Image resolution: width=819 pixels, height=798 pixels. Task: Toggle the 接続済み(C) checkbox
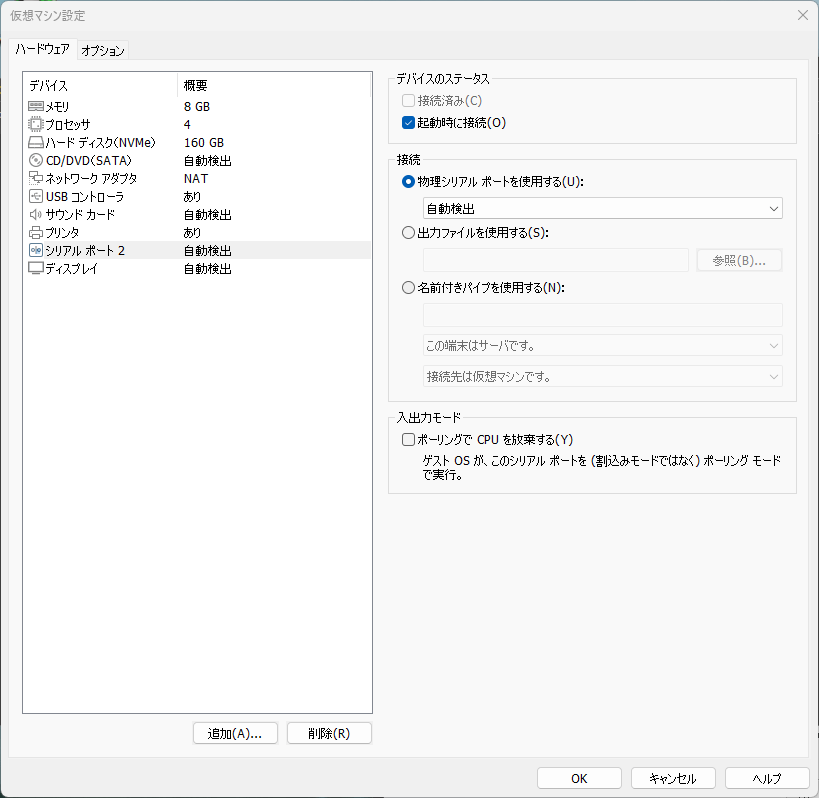tap(408, 100)
